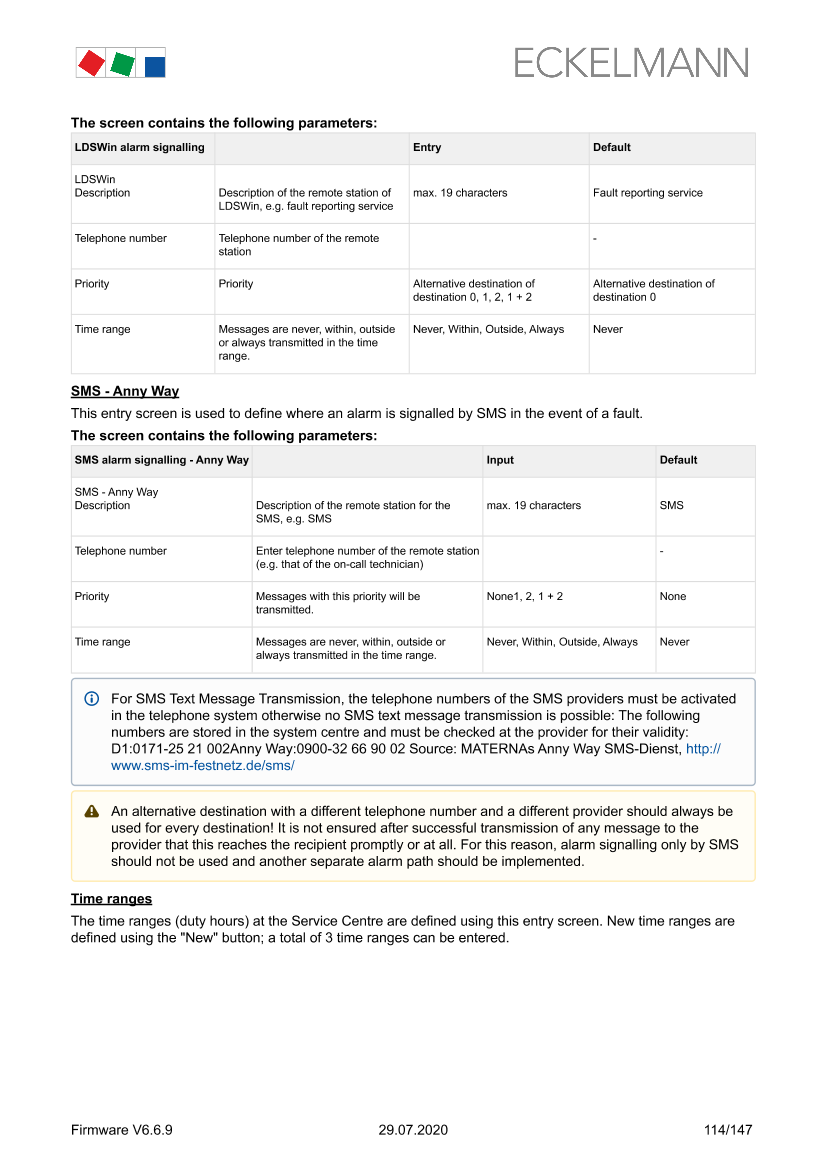
Task: Click the blue square in logo
Action: (154, 67)
